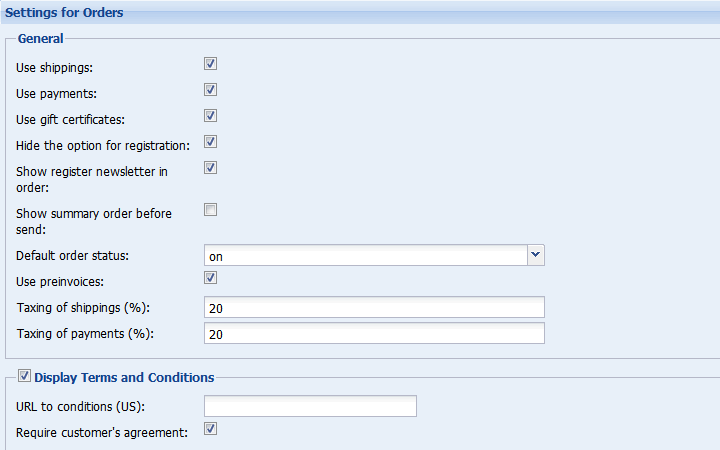The image size is (720, 450).
Task: Focus the Taxing of shippings (%) field
Action: click(x=374, y=307)
